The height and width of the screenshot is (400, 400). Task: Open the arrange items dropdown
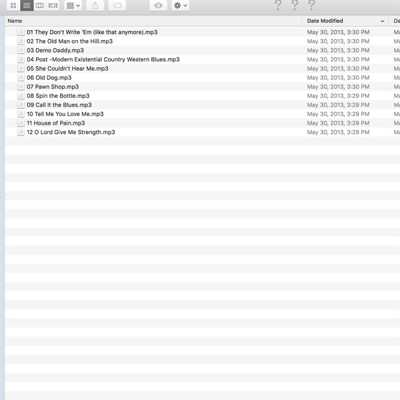click(73, 5)
